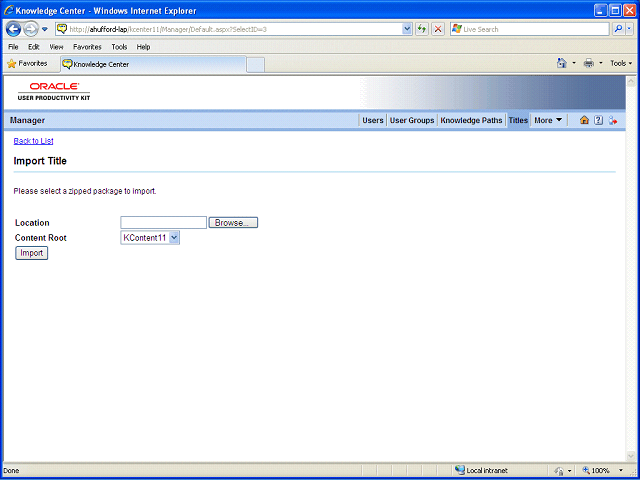Image resolution: width=640 pixels, height=480 pixels.
Task: Switch to the Titles tab
Action: (x=518, y=120)
